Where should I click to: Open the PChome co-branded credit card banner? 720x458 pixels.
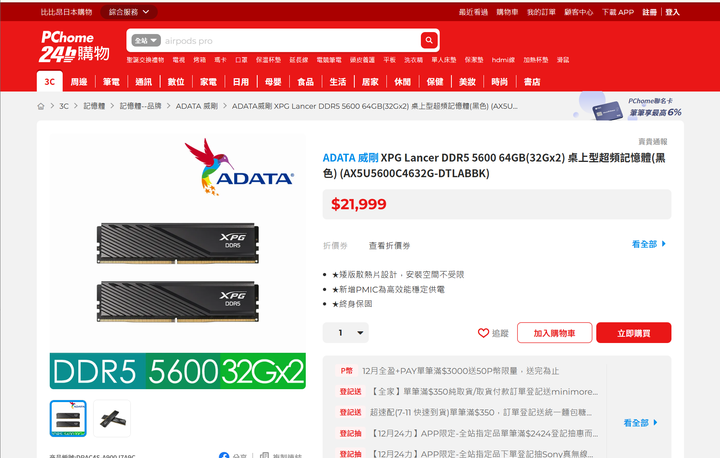click(x=639, y=107)
